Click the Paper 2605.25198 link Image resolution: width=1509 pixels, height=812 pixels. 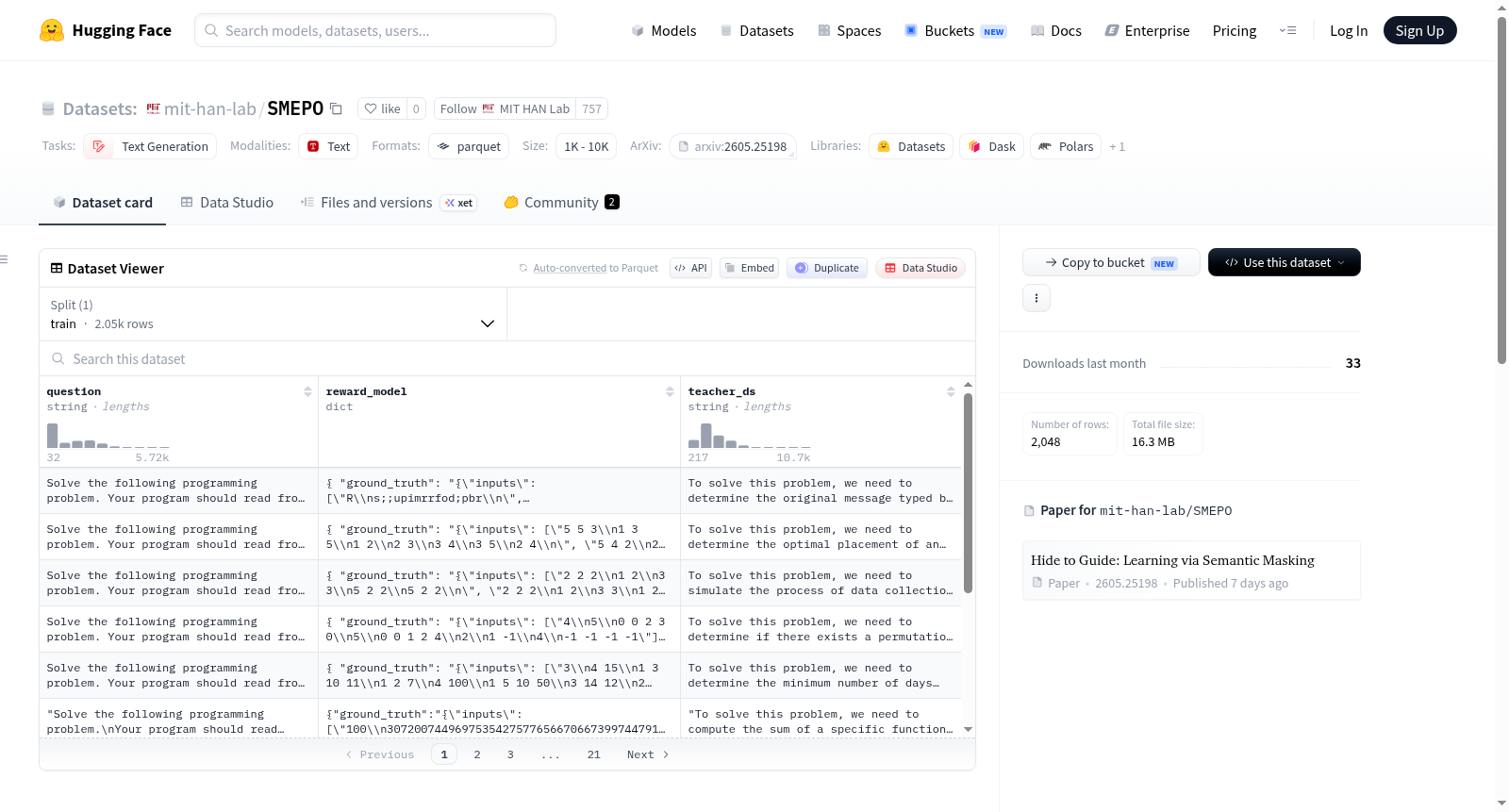(x=1094, y=583)
